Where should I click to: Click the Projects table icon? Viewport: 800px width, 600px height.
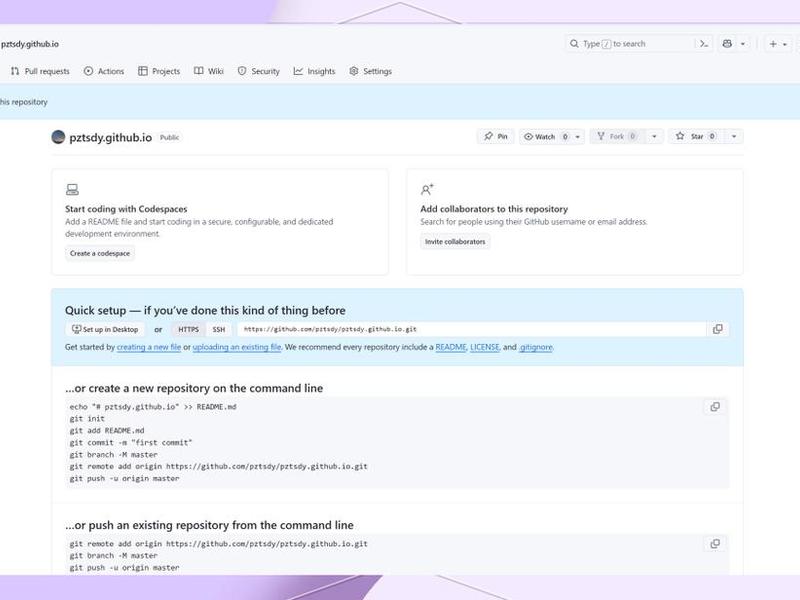point(143,71)
